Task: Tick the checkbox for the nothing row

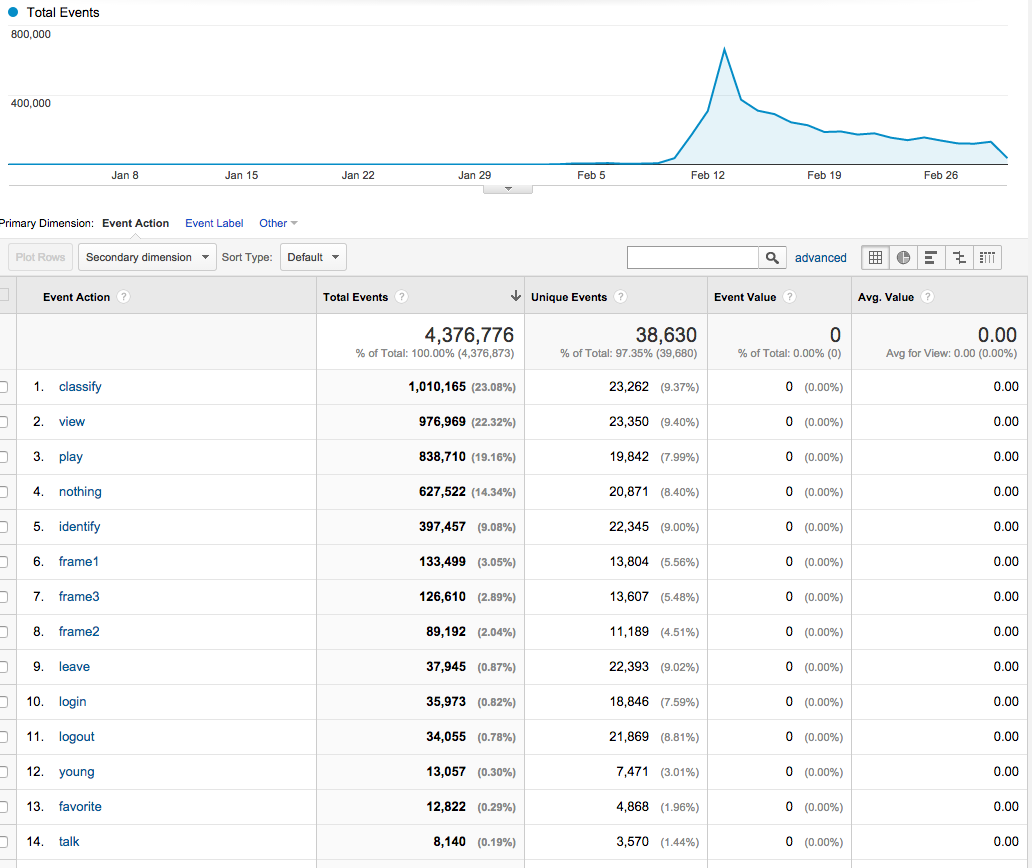Action: [x=3, y=492]
